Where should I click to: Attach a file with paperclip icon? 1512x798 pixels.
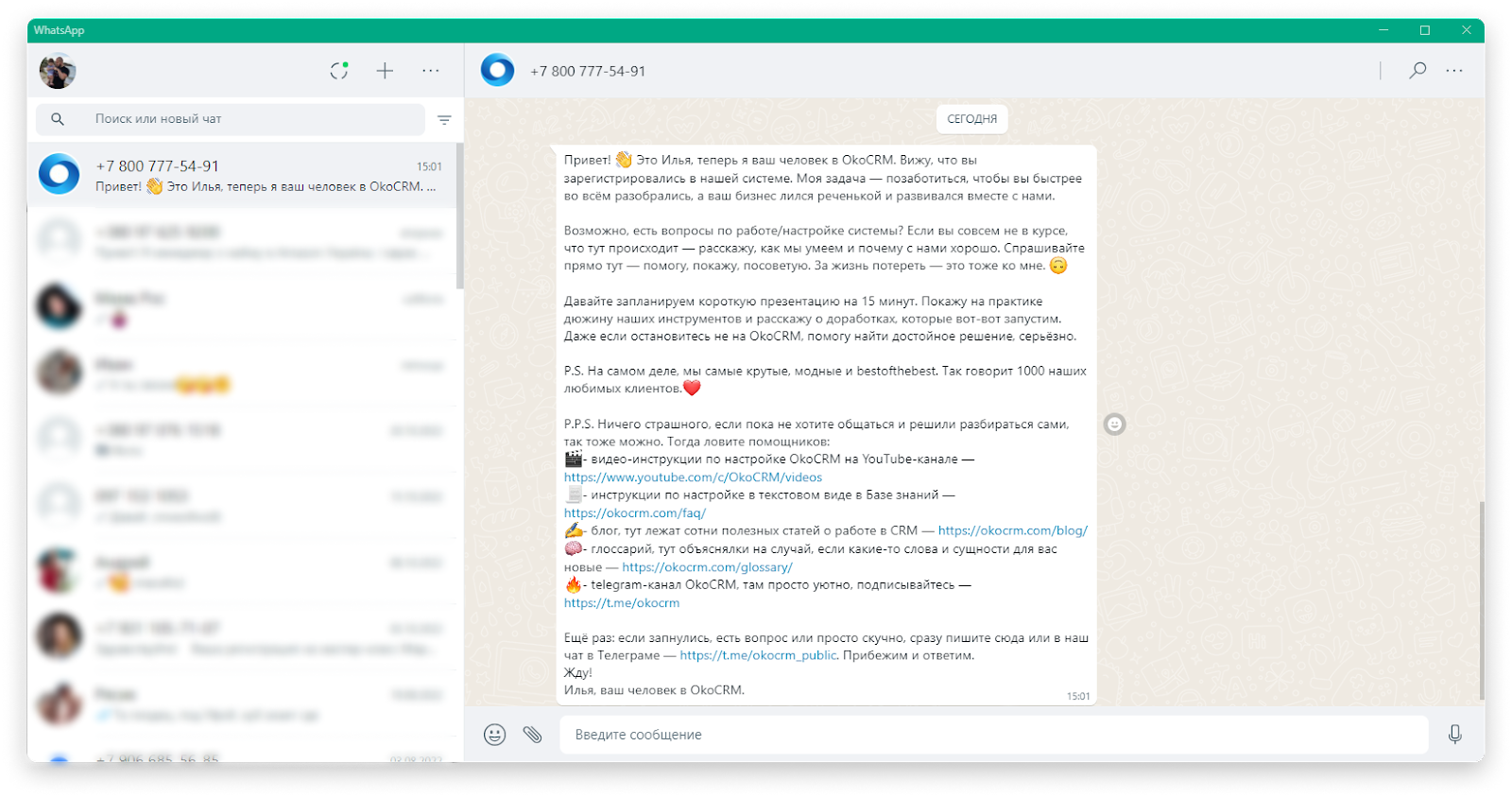[533, 735]
